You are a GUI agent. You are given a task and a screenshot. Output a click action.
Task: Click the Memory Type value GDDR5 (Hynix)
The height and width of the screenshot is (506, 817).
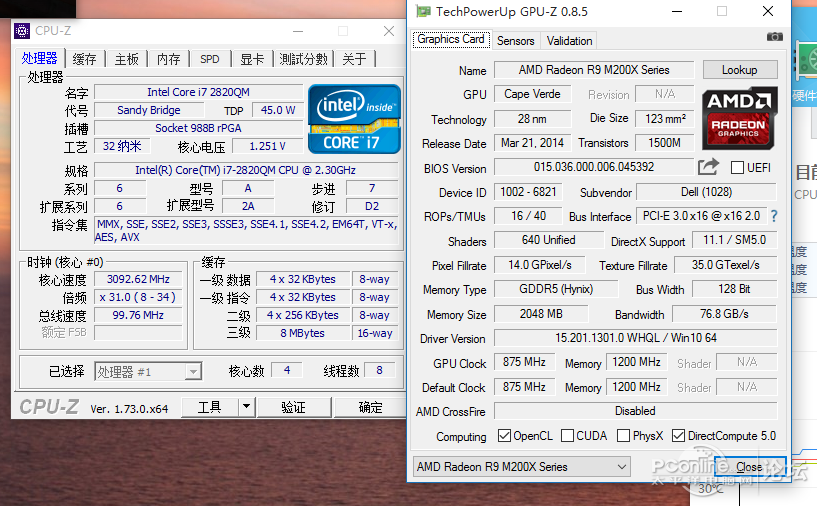coord(556,289)
